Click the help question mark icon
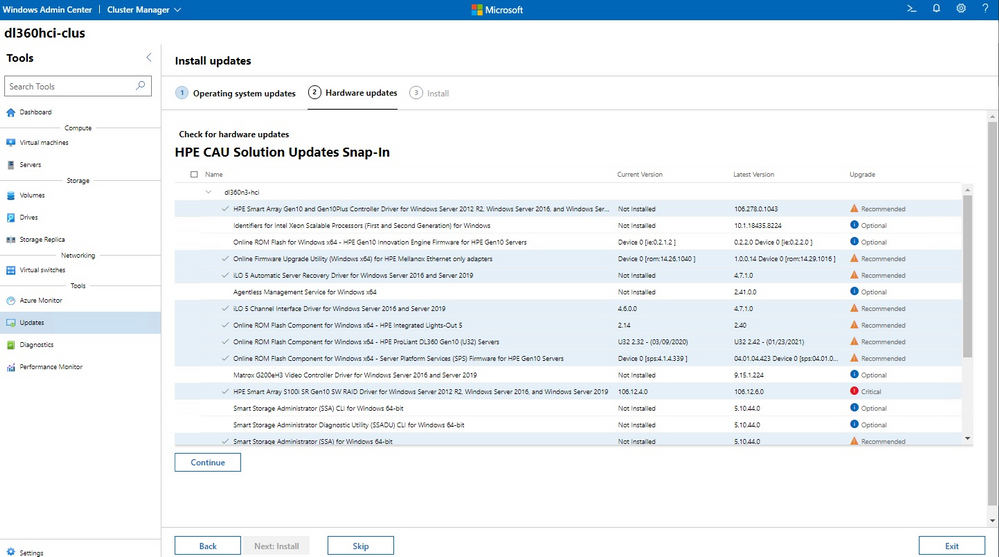 coord(985,9)
